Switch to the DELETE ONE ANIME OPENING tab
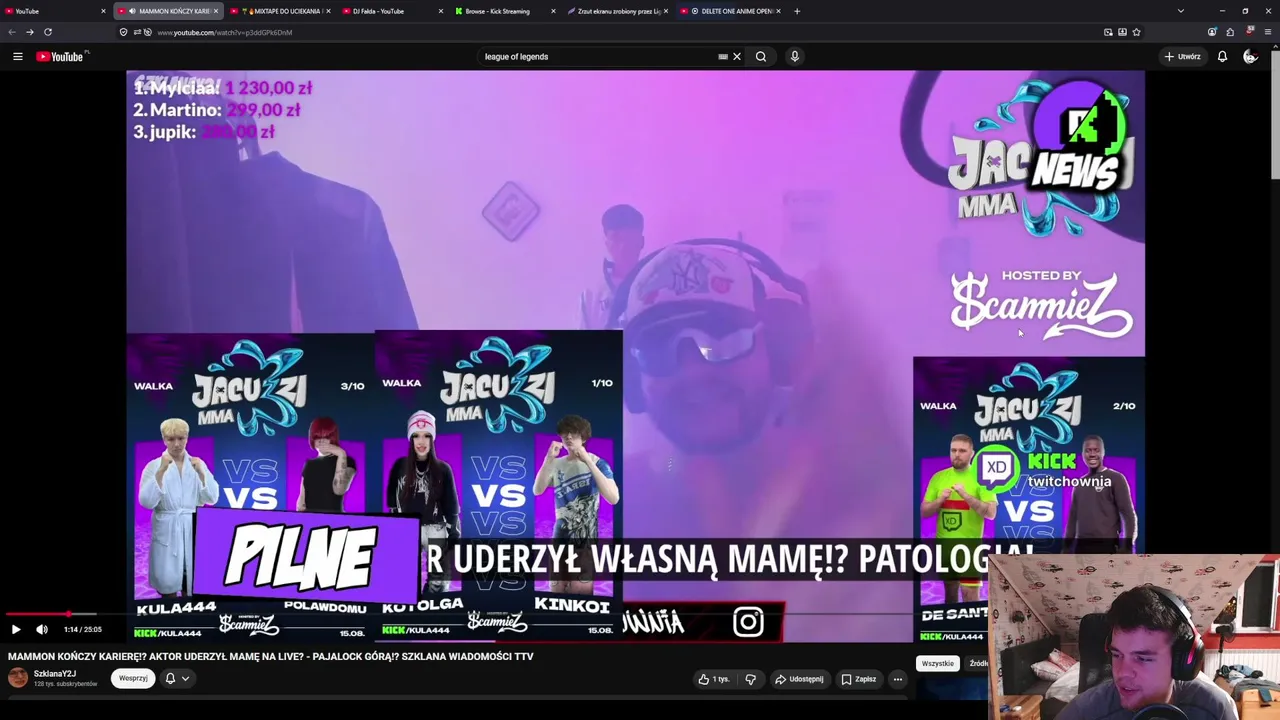 tap(730, 11)
